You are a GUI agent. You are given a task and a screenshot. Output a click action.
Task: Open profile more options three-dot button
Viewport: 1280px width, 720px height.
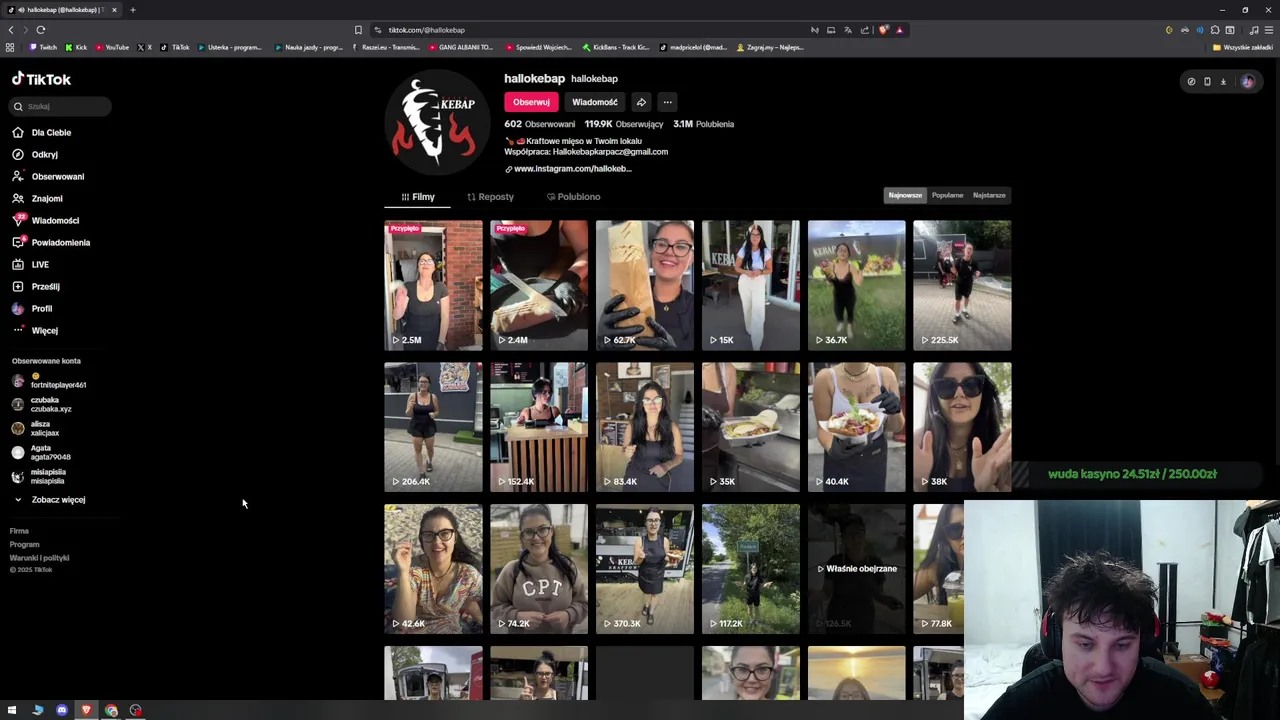[667, 102]
